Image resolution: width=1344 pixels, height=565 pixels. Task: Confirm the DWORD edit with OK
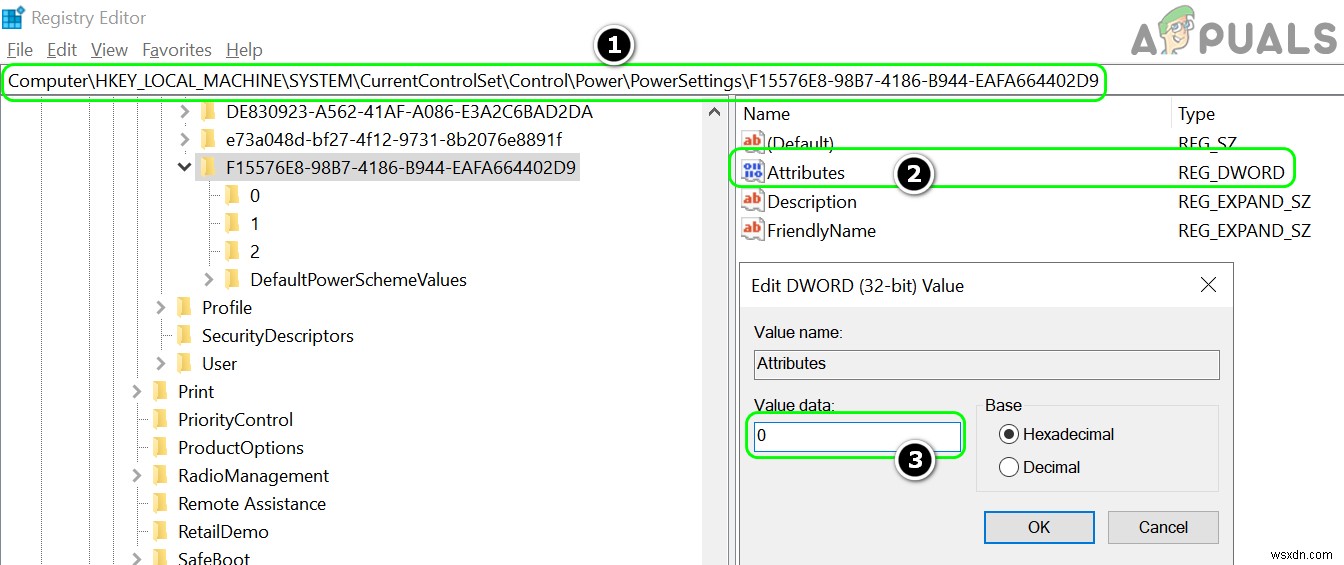(1039, 527)
